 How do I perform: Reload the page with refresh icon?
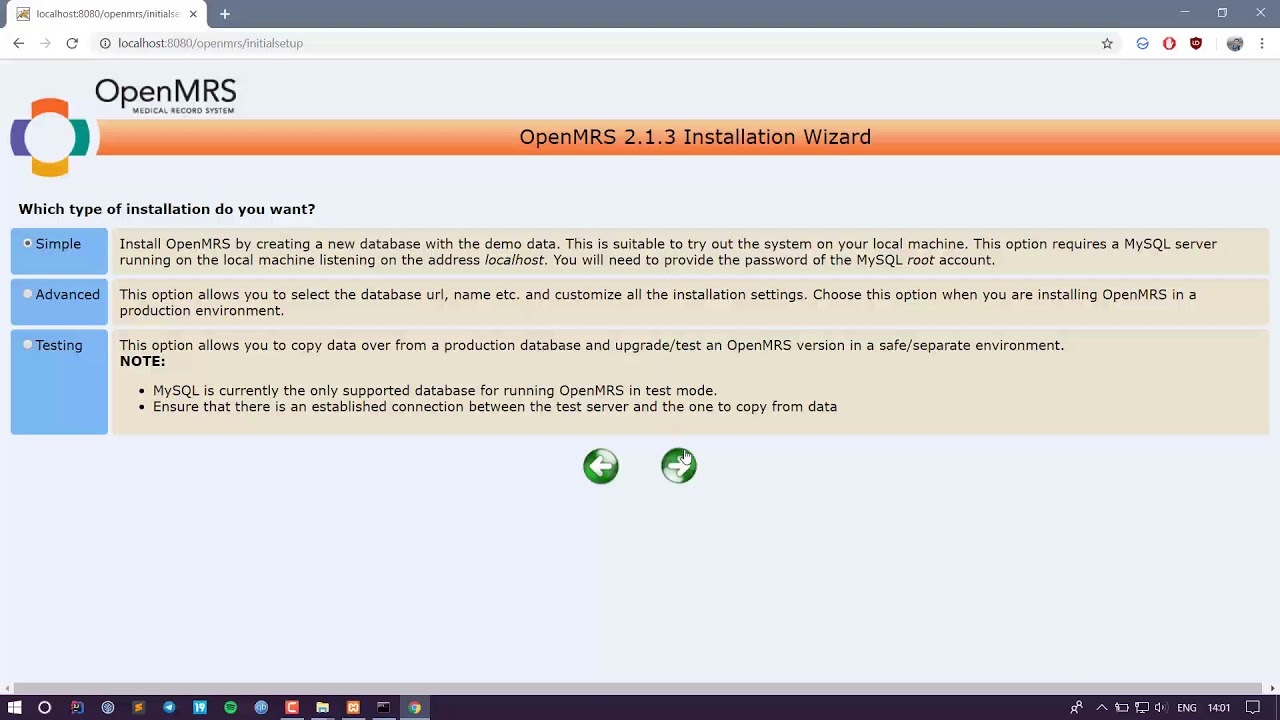coord(72,43)
